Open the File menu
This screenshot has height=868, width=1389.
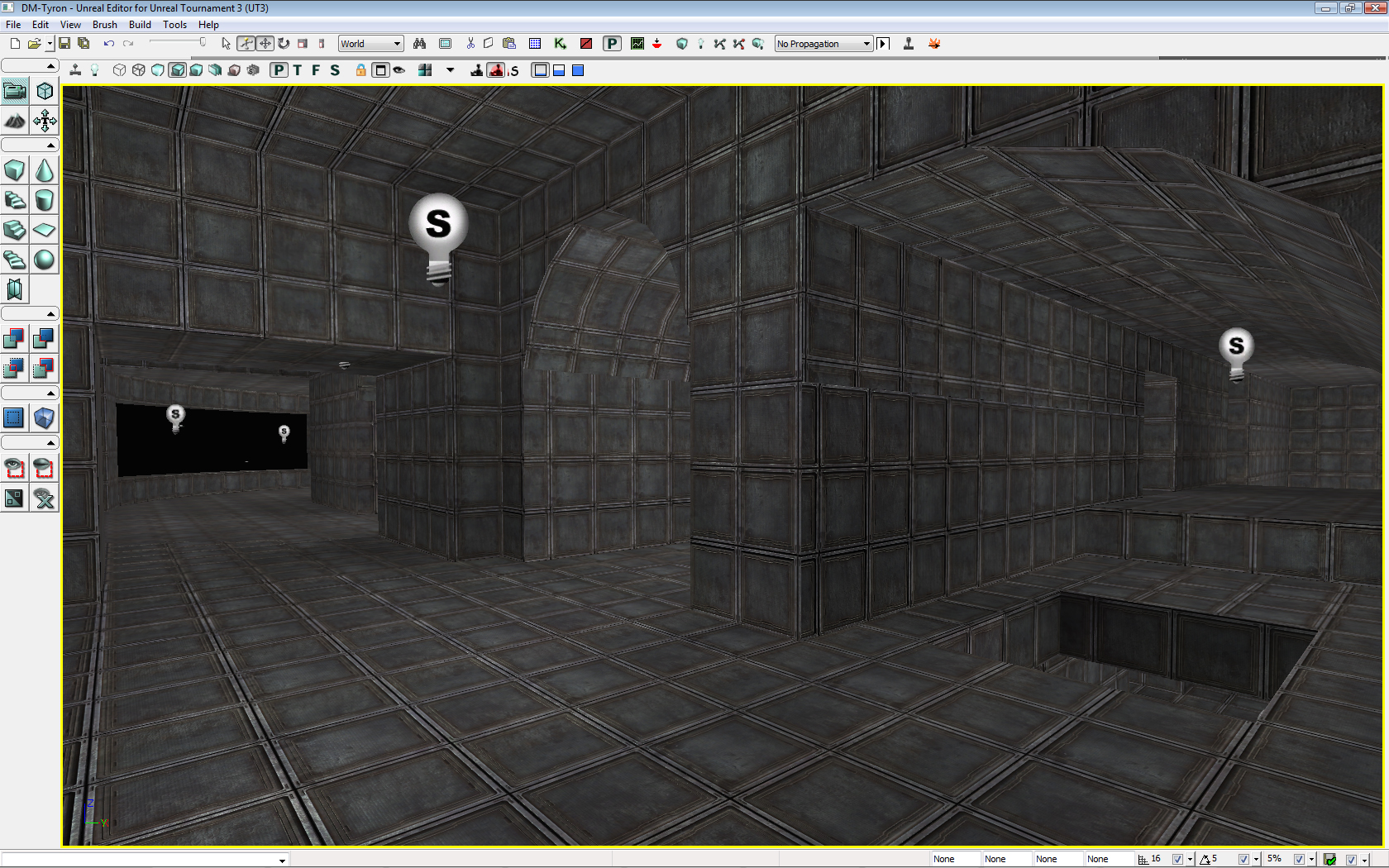[13, 25]
